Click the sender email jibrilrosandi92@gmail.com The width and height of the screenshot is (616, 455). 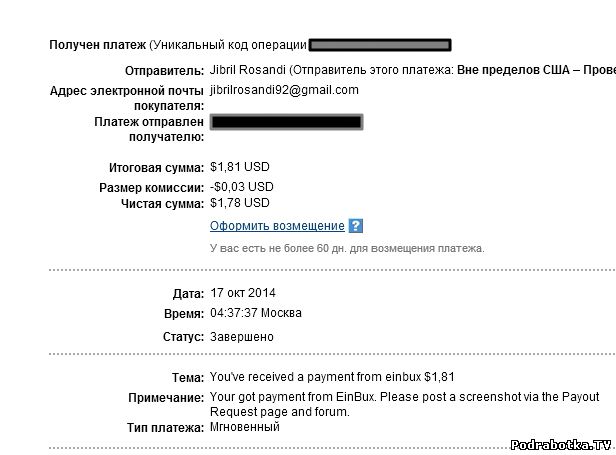284,90
